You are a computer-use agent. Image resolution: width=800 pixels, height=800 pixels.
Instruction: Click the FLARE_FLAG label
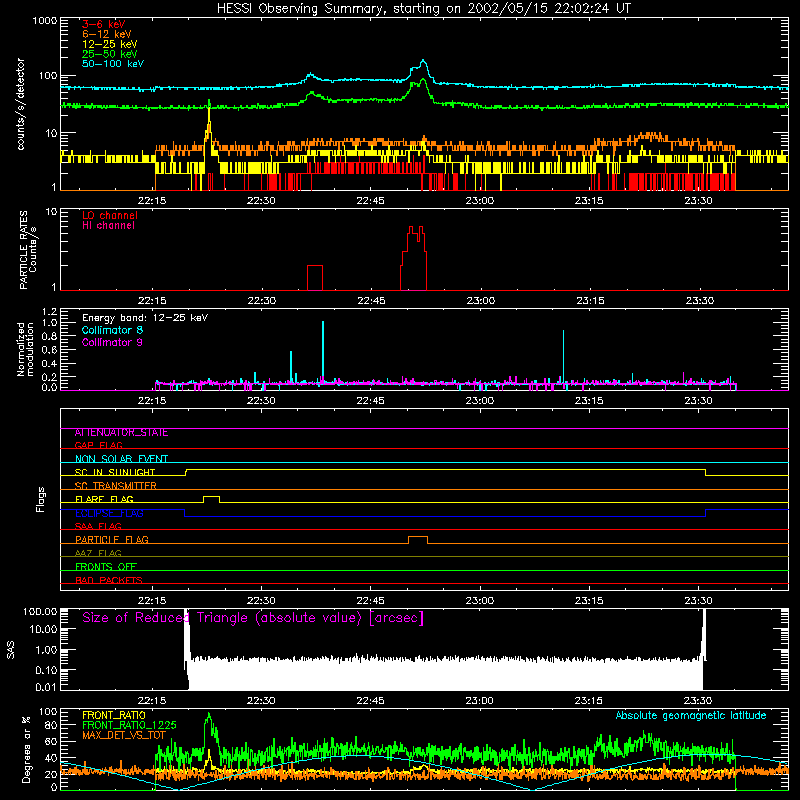(104, 499)
